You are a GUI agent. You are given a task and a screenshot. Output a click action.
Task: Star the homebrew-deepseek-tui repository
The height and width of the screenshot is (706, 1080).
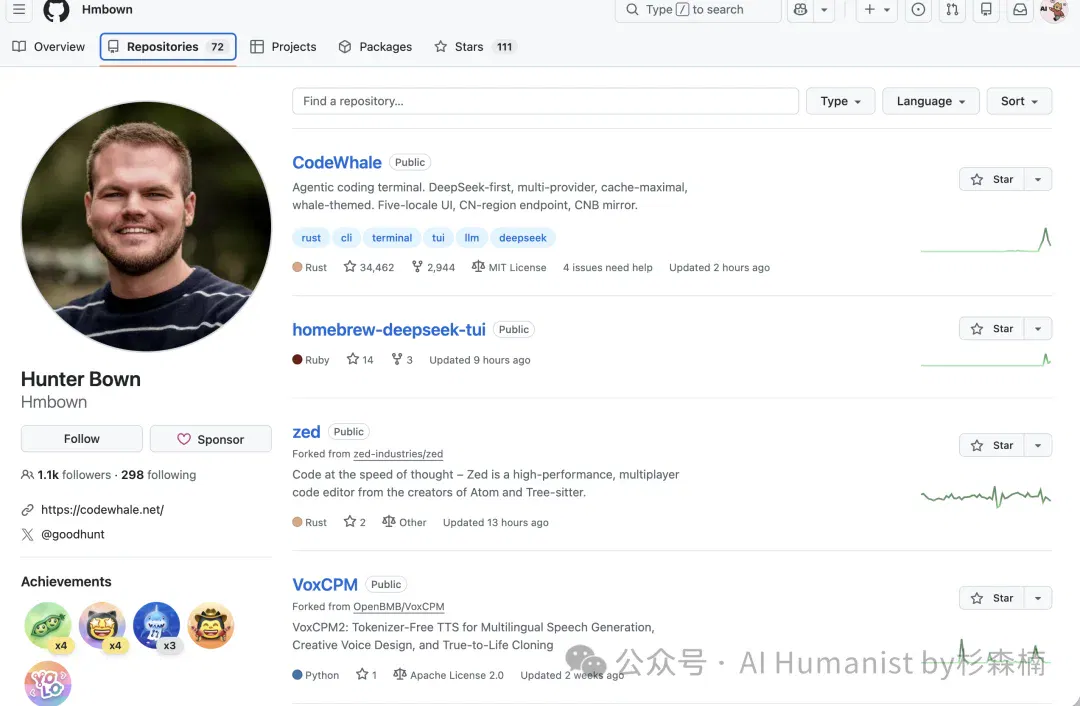[x=992, y=329]
